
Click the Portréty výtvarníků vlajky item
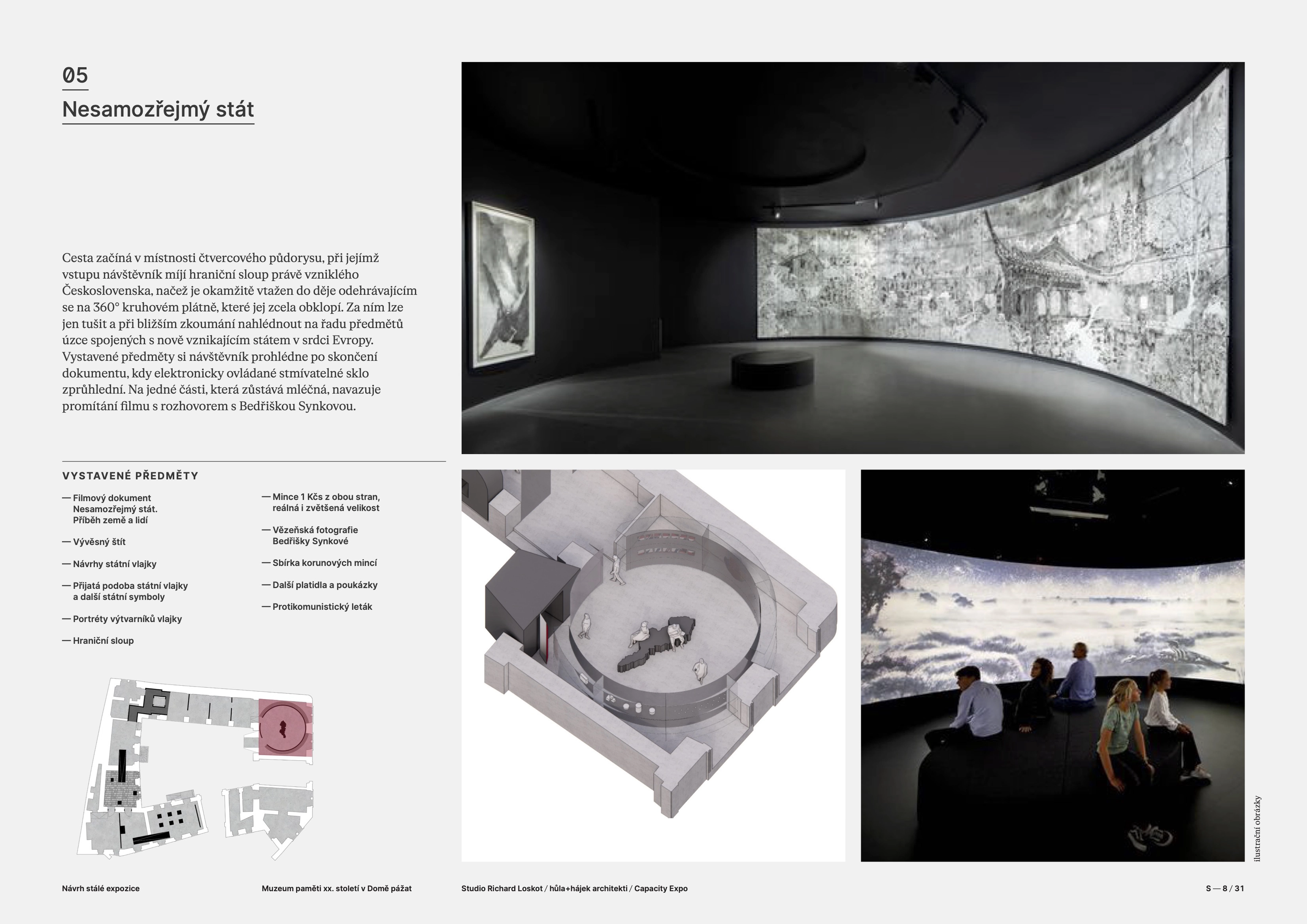coord(127,619)
